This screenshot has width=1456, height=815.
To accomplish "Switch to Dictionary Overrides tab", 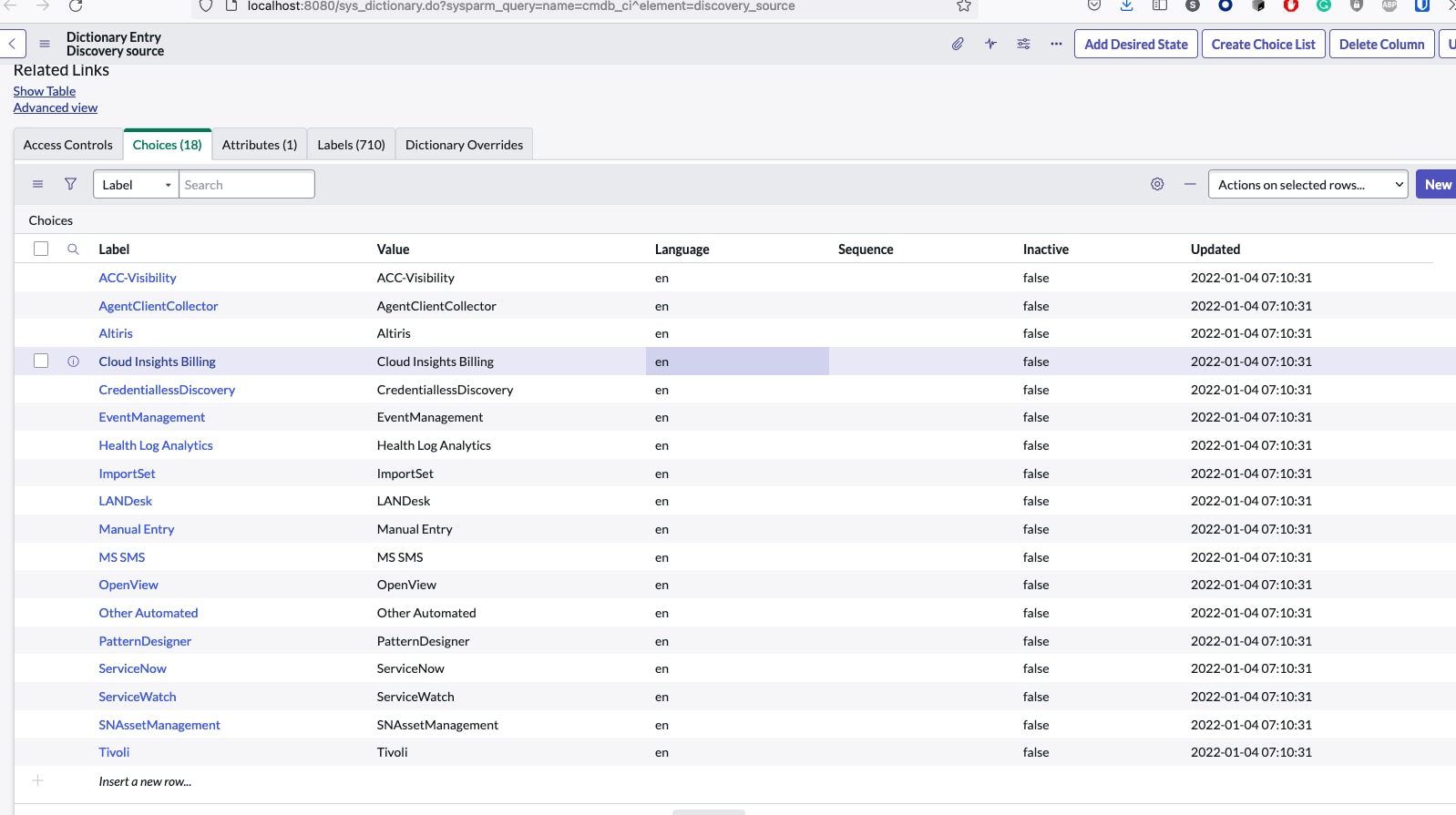I will (x=464, y=145).
